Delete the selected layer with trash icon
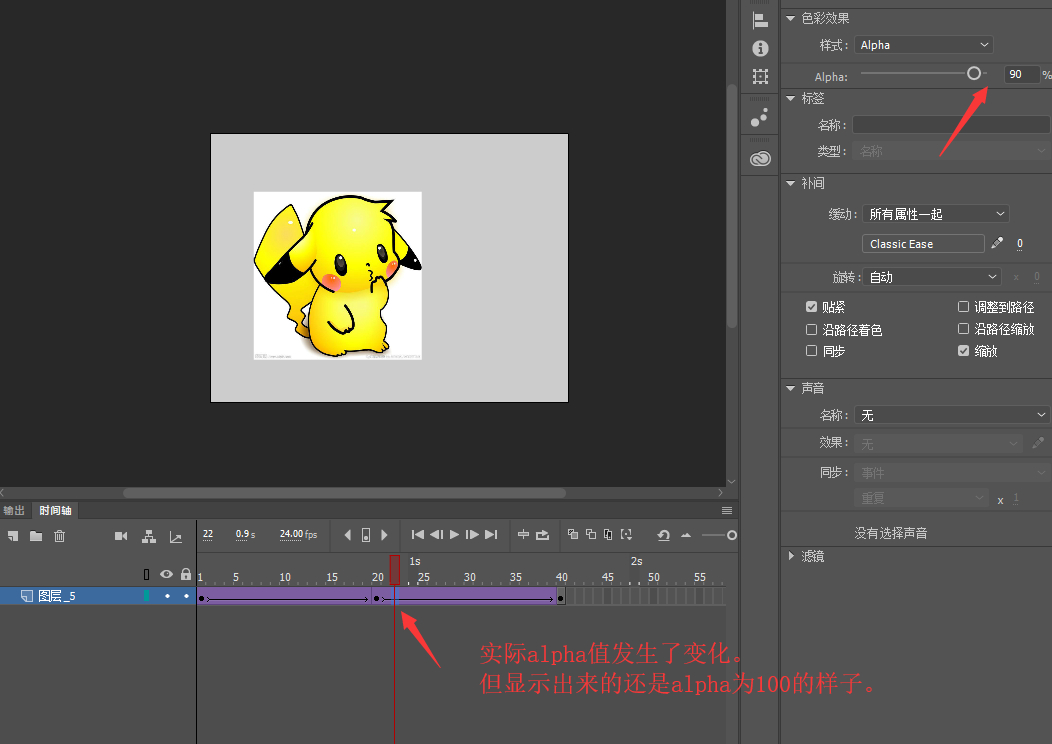Viewport: 1052px width, 744px height. coord(60,535)
